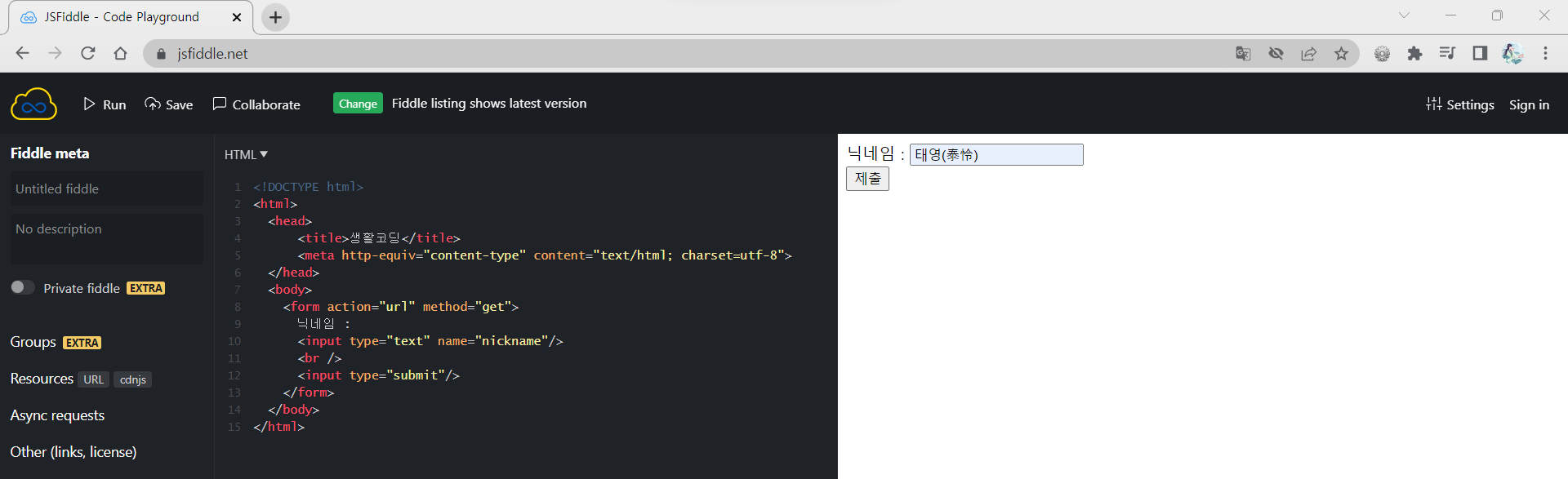Image resolution: width=1568 pixels, height=479 pixels.
Task: Click the title tag code line
Action: pyautogui.click(x=379, y=238)
